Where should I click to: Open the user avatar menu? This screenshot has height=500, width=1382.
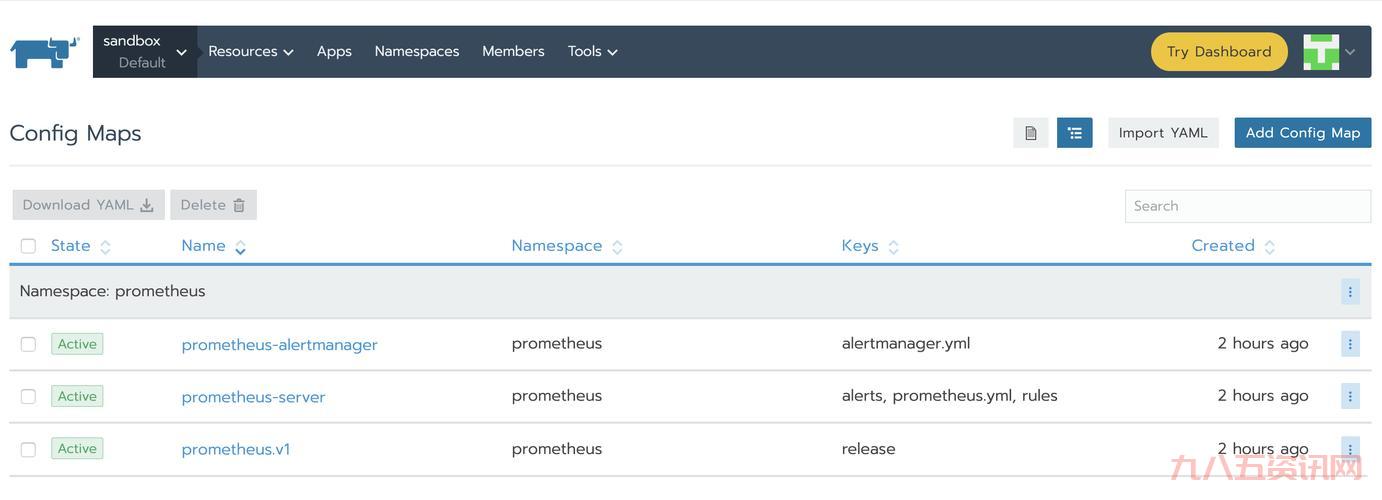click(x=1328, y=52)
